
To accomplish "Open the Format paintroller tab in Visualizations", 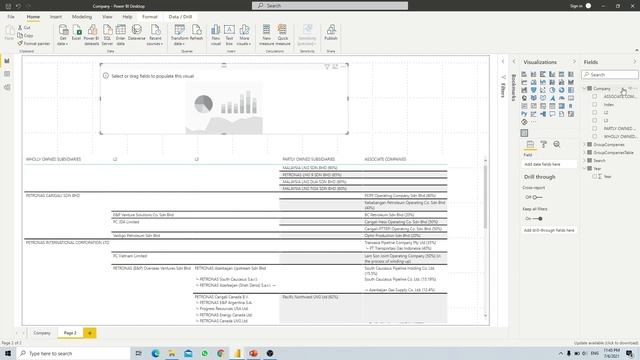I will click(543, 144).
